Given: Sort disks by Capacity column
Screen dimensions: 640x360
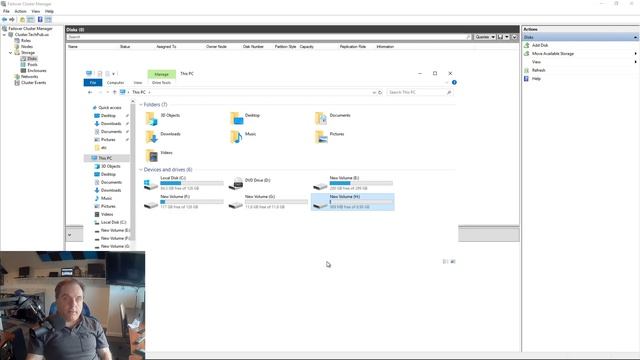Looking at the screenshot, I should coord(307,47).
